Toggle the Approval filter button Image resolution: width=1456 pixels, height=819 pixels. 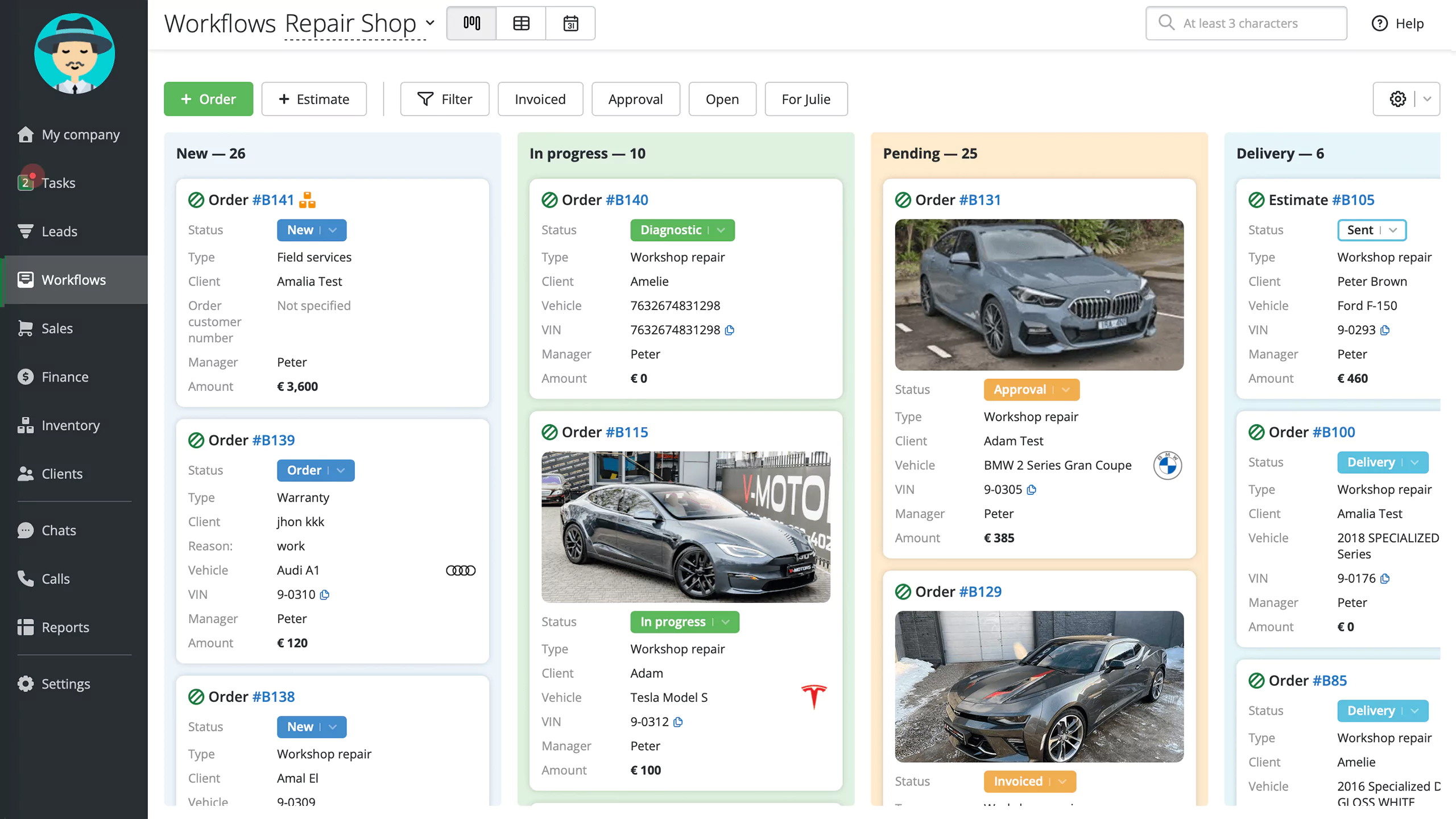(x=635, y=98)
